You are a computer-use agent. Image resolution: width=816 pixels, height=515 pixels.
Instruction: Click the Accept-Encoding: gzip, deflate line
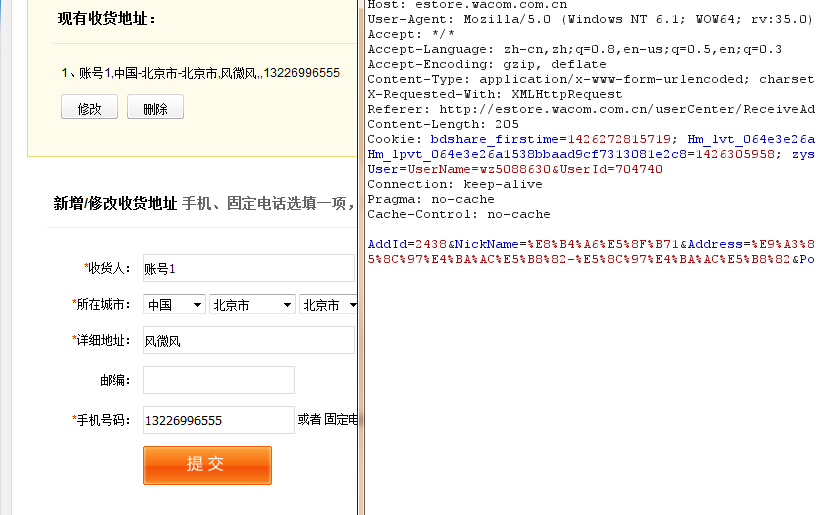pyautogui.click(x=487, y=64)
